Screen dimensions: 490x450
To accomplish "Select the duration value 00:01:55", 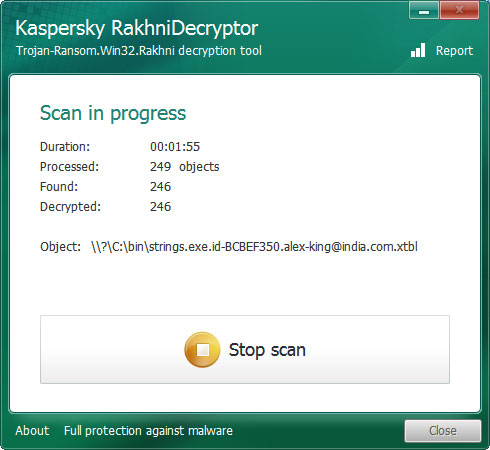I will pos(175,147).
